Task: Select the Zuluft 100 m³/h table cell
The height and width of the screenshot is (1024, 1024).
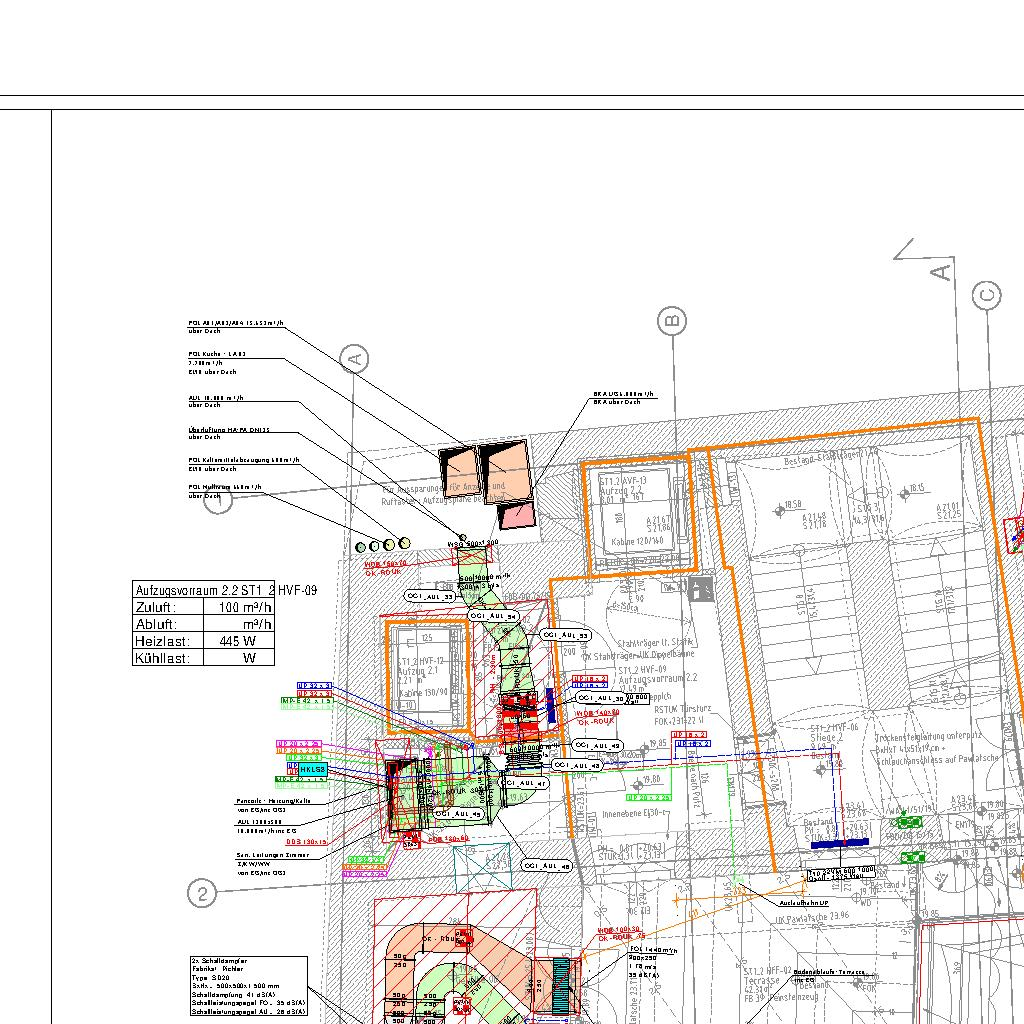Action: (238, 607)
